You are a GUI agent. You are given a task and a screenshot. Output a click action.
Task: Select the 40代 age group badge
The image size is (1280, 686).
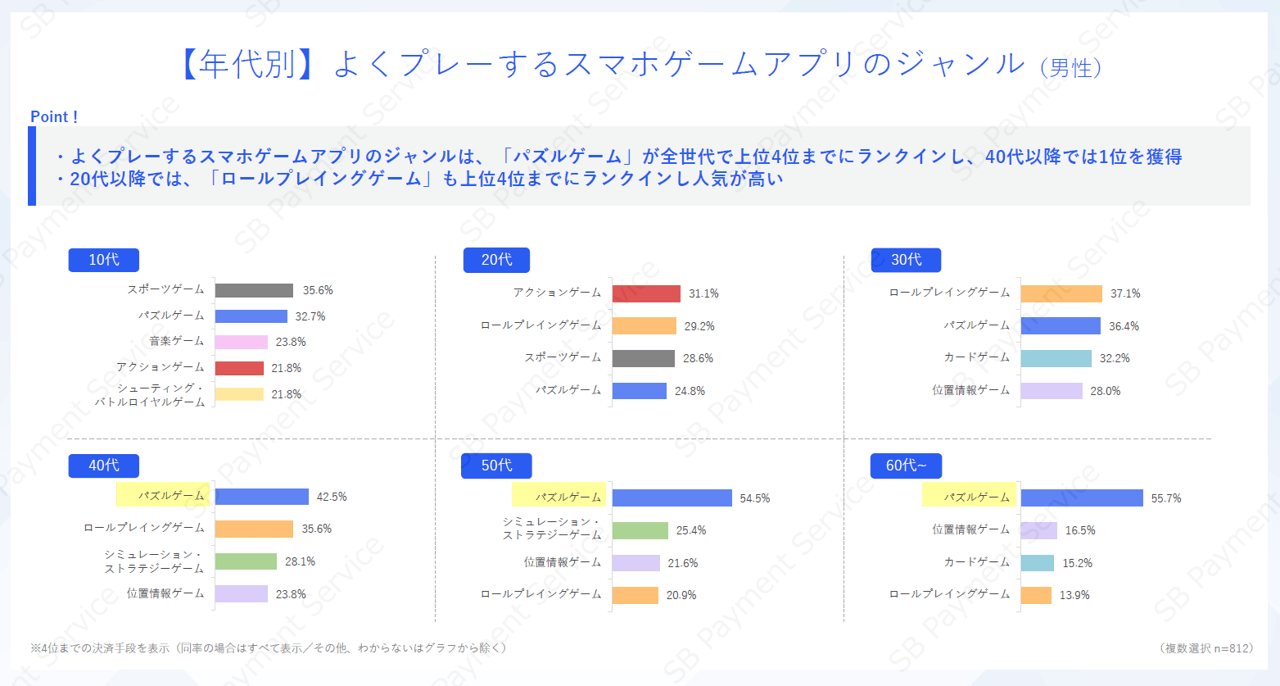pos(103,466)
